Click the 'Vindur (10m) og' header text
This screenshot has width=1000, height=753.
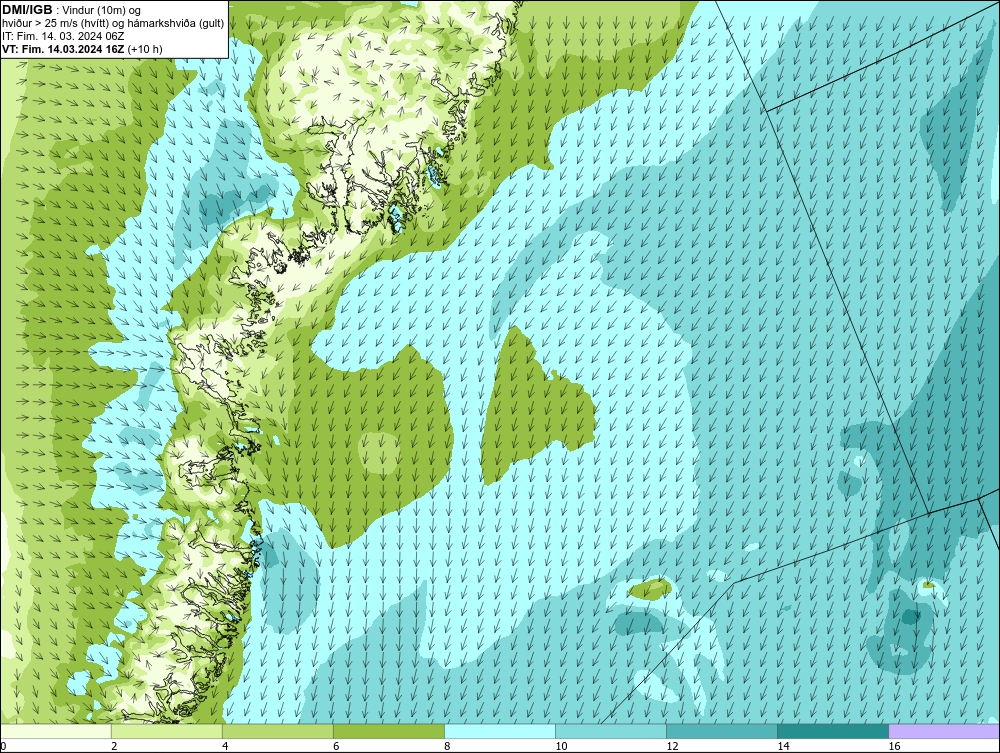[x=102, y=10]
